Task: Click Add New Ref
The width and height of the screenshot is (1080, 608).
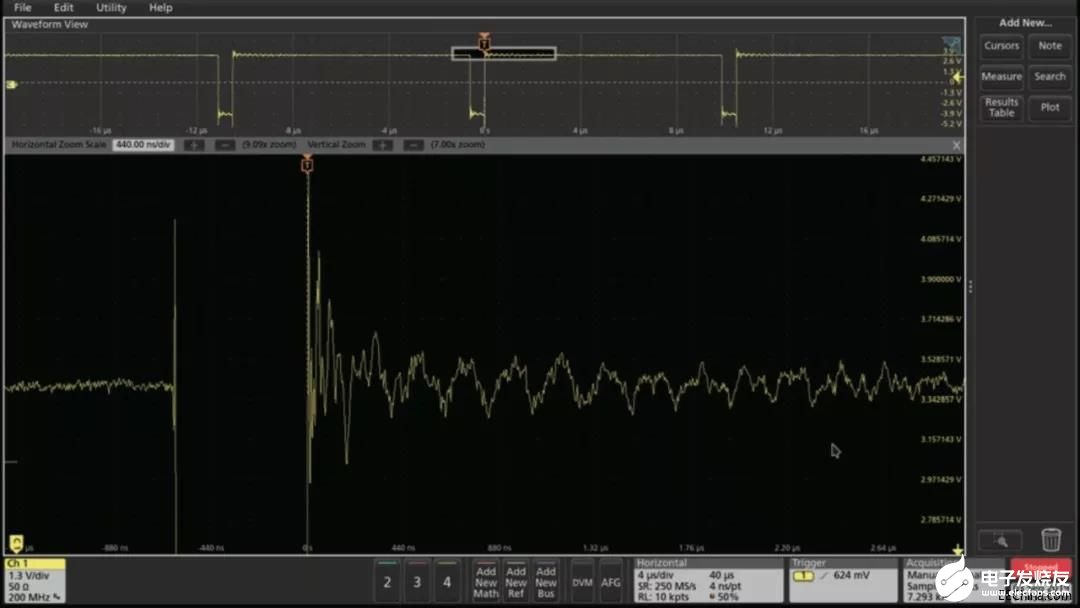Action: coord(516,582)
